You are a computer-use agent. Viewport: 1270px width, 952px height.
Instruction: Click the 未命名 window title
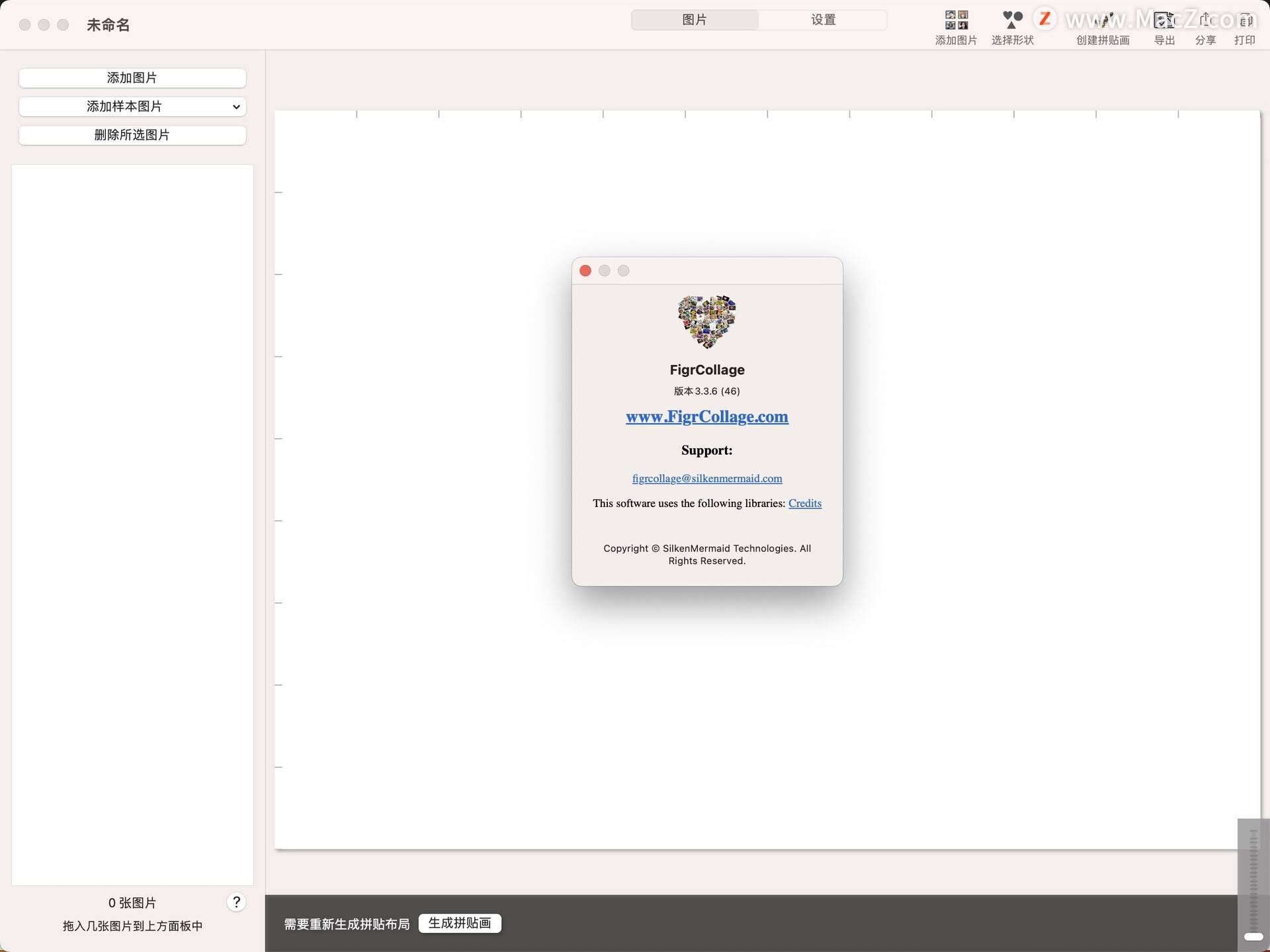tap(108, 25)
